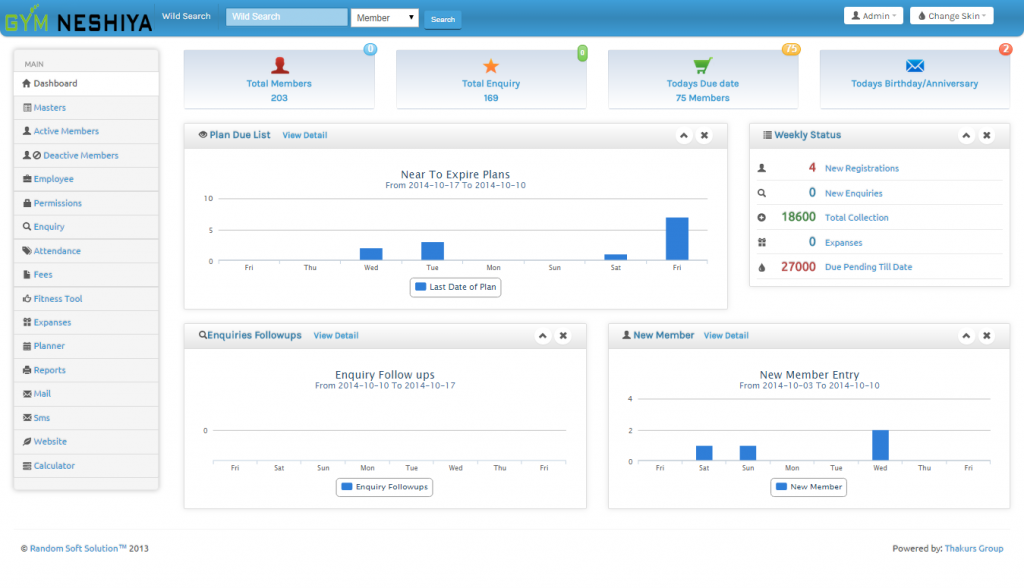Open the Member search type dropdown
The width and height of the screenshot is (1024, 588).
point(385,18)
